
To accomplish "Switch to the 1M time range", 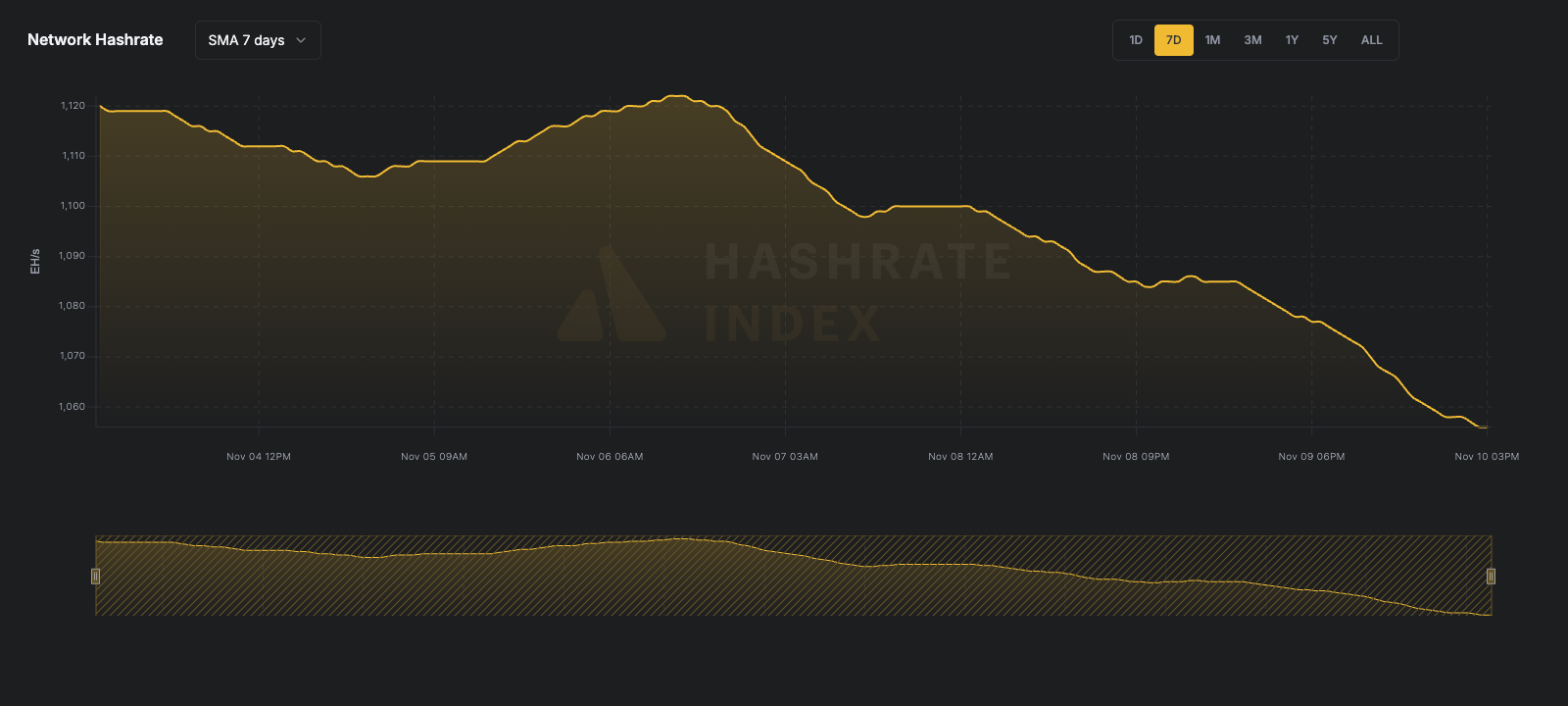I will tap(1212, 40).
